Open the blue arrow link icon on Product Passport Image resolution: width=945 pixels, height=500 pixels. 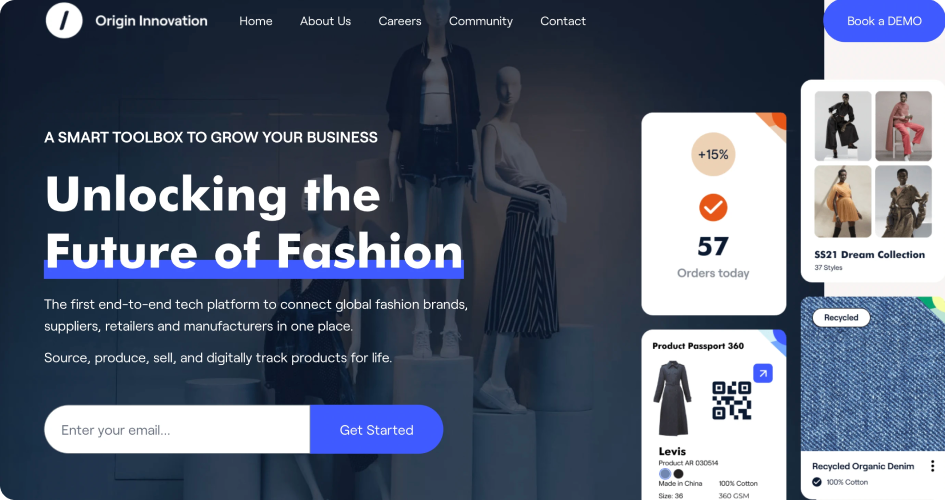pyautogui.click(x=763, y=373)
